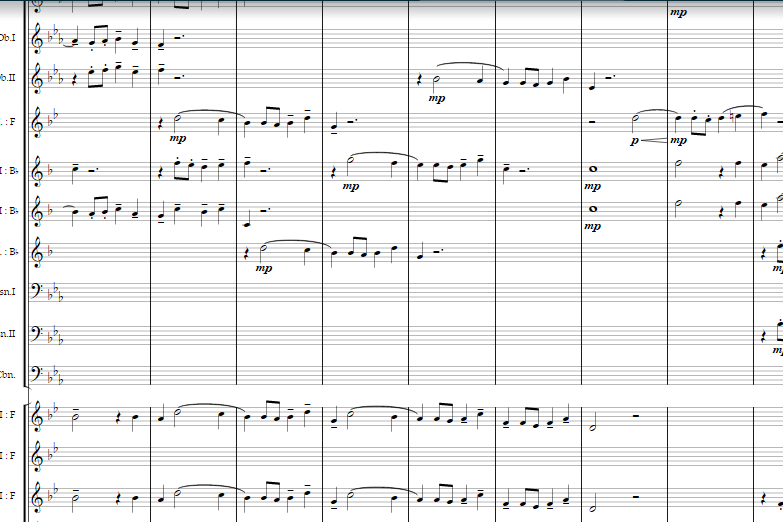
Task: Select the crescendo hairpin after p marking
Action: point(654,141)
